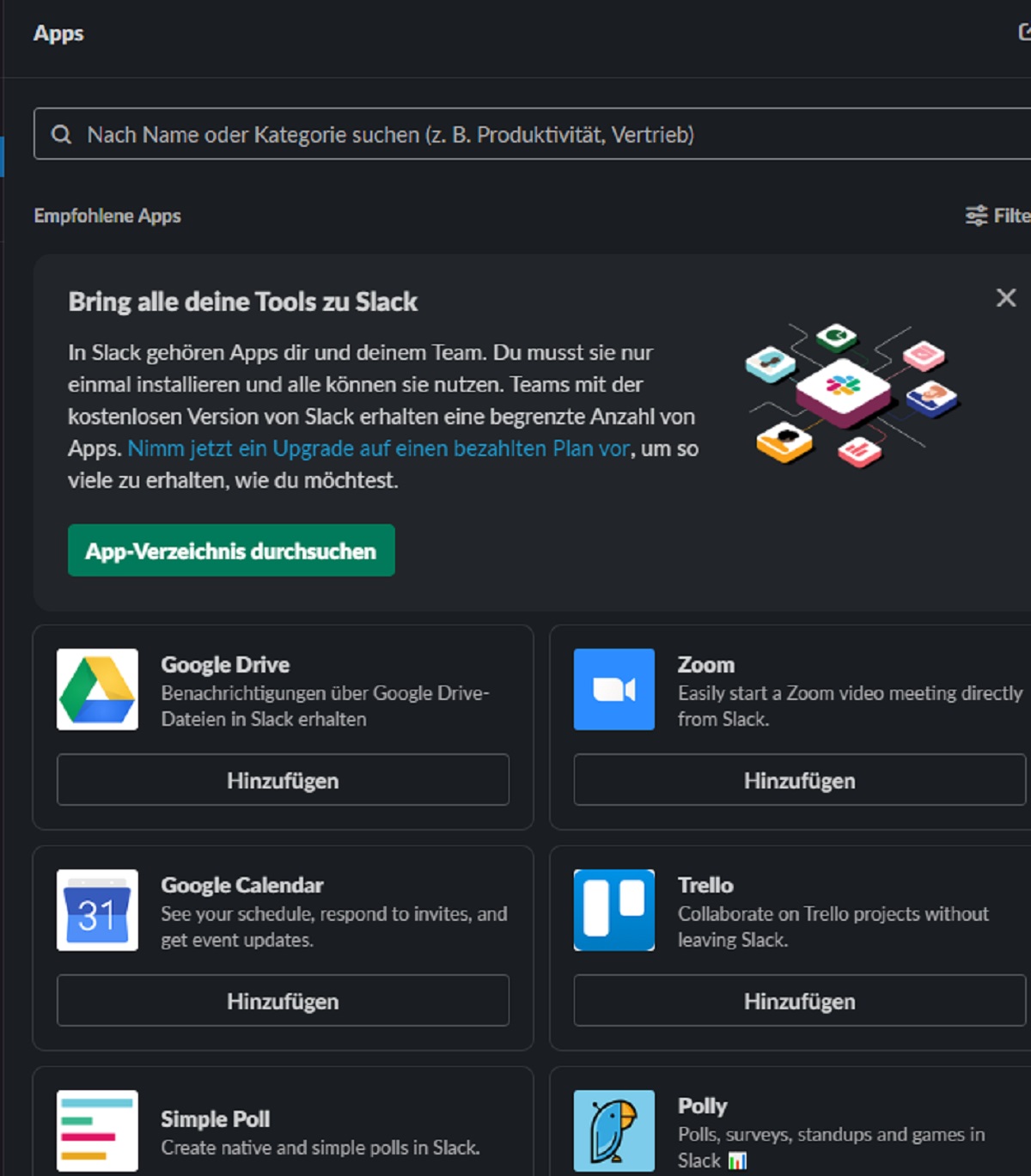Click the Slack tools illustration
This screenshot has height=1176, width=1031.
[852, 396]
